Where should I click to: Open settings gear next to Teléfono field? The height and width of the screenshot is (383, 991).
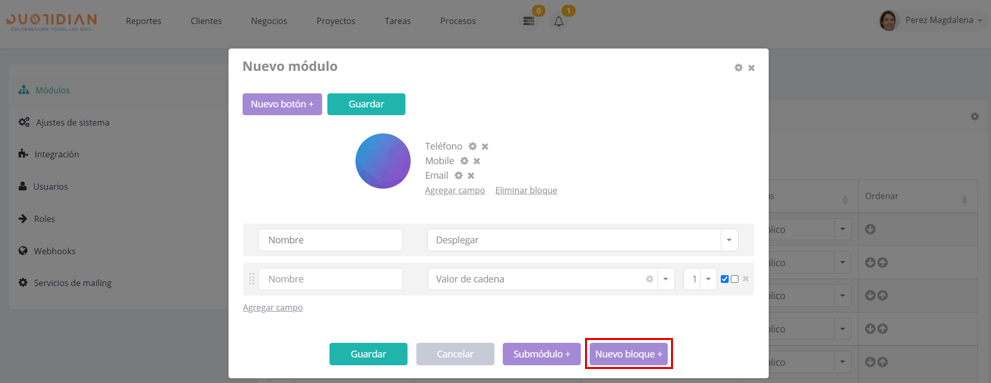click(472, 146)
